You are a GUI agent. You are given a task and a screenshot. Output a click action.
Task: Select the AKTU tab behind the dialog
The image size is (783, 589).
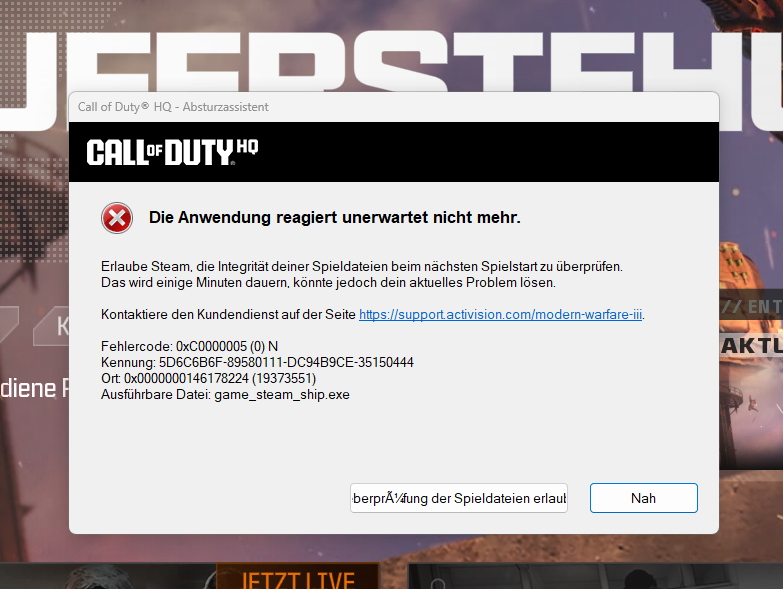pos(751,345)
